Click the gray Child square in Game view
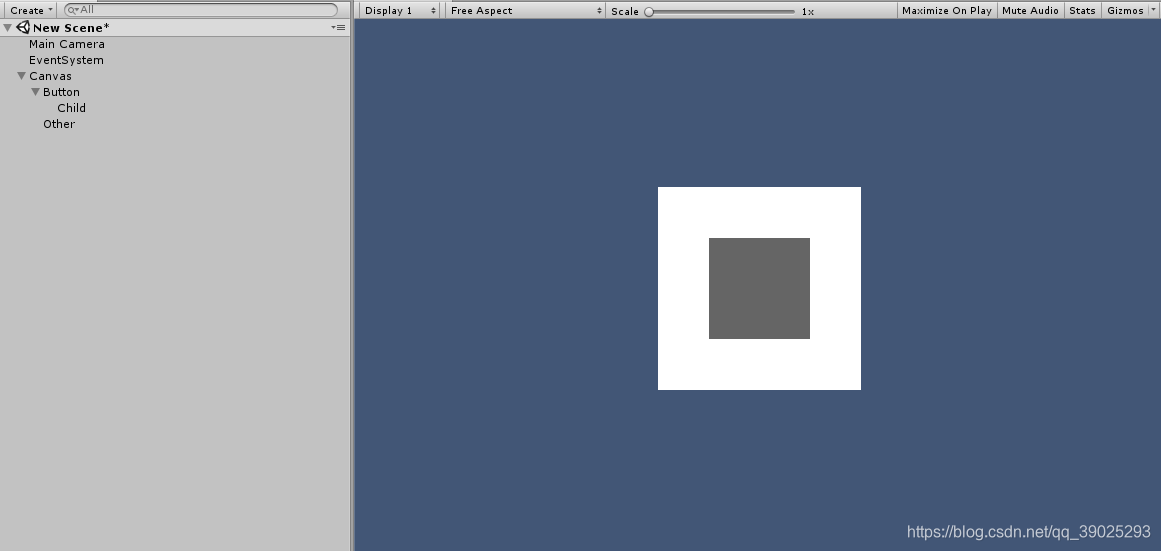 point(759,288)
